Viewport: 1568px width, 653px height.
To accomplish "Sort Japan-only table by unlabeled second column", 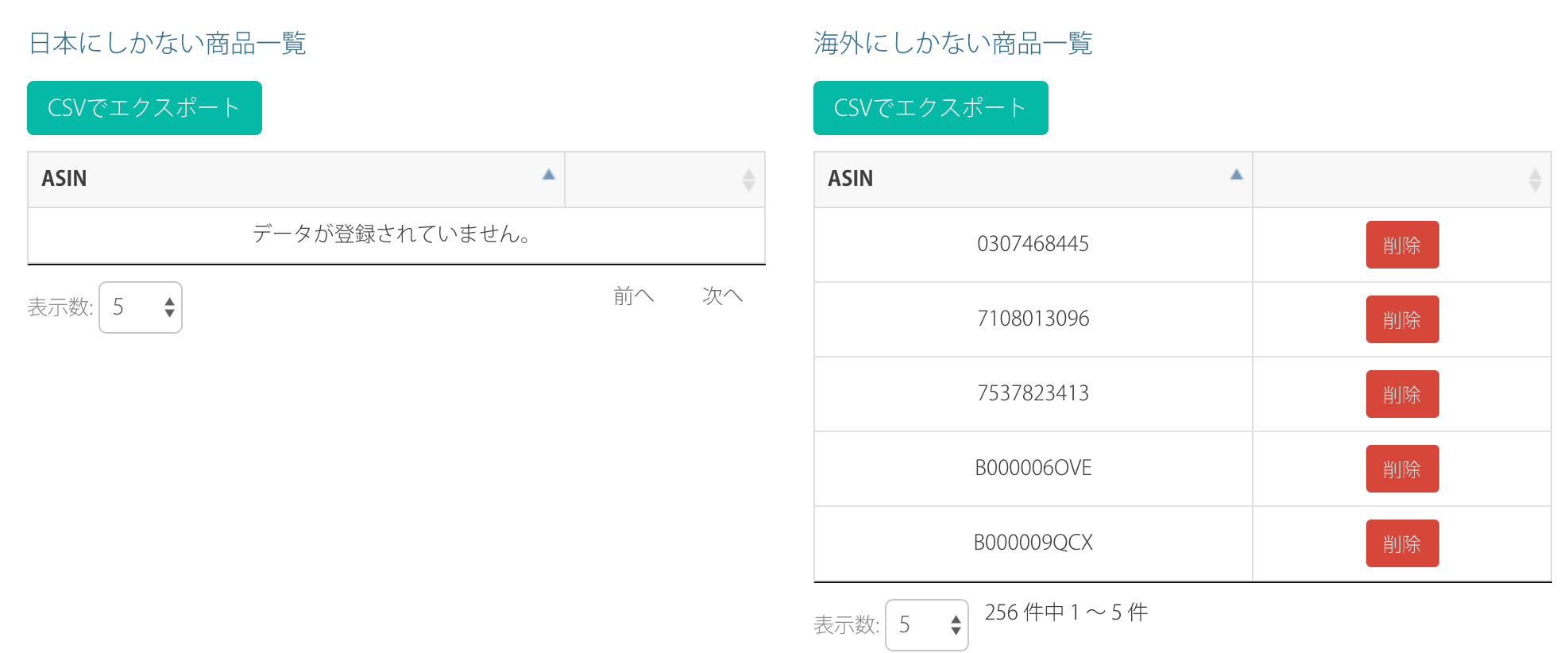I will click(664, 180).
